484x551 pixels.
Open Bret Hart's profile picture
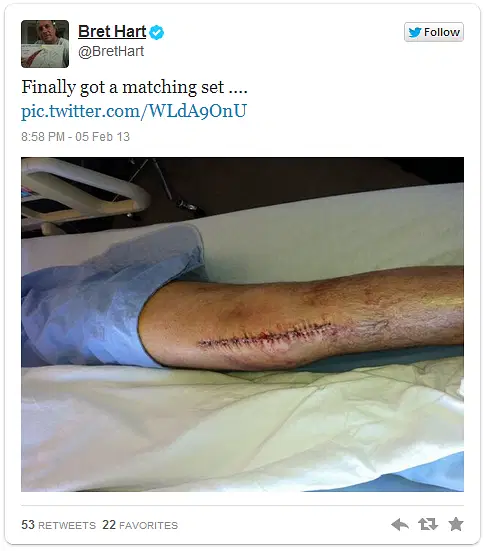(45, 44)
